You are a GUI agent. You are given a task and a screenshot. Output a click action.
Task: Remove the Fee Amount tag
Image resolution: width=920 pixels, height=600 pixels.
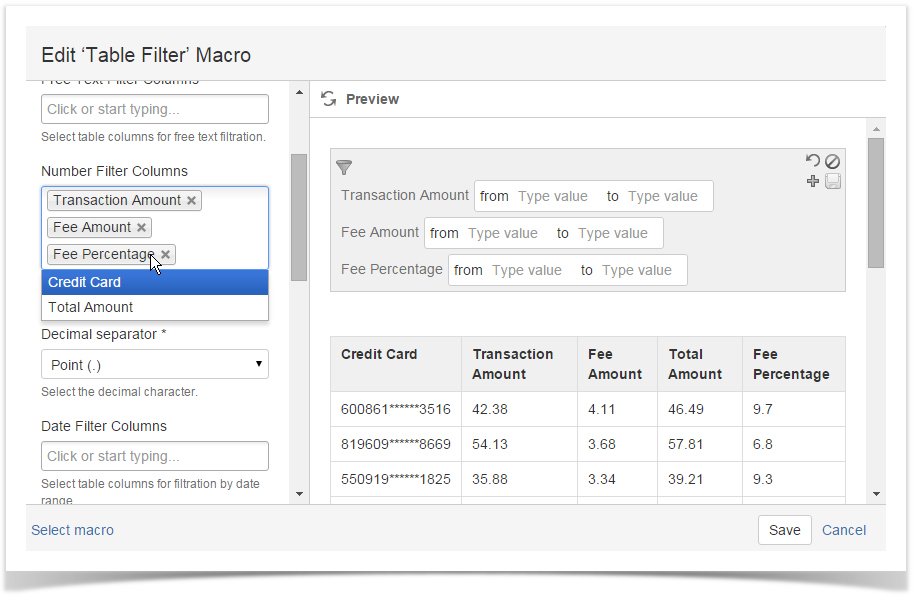click(x=142, y=227)
